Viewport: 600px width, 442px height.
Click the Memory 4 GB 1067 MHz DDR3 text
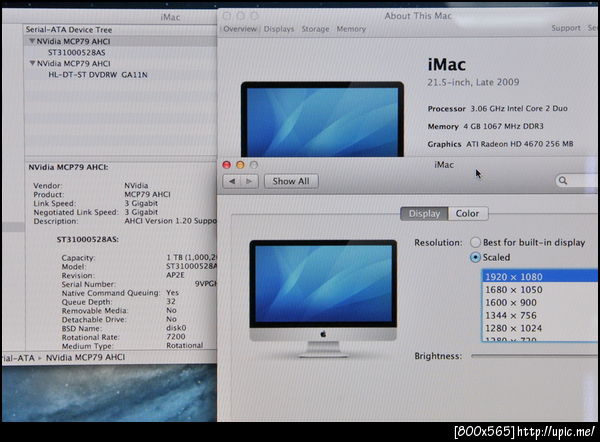486,126
